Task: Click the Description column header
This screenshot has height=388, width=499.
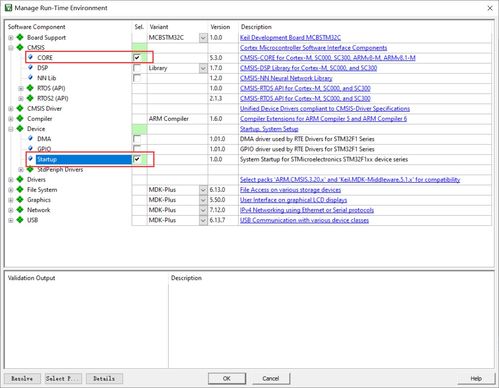Action: (256, 27)
